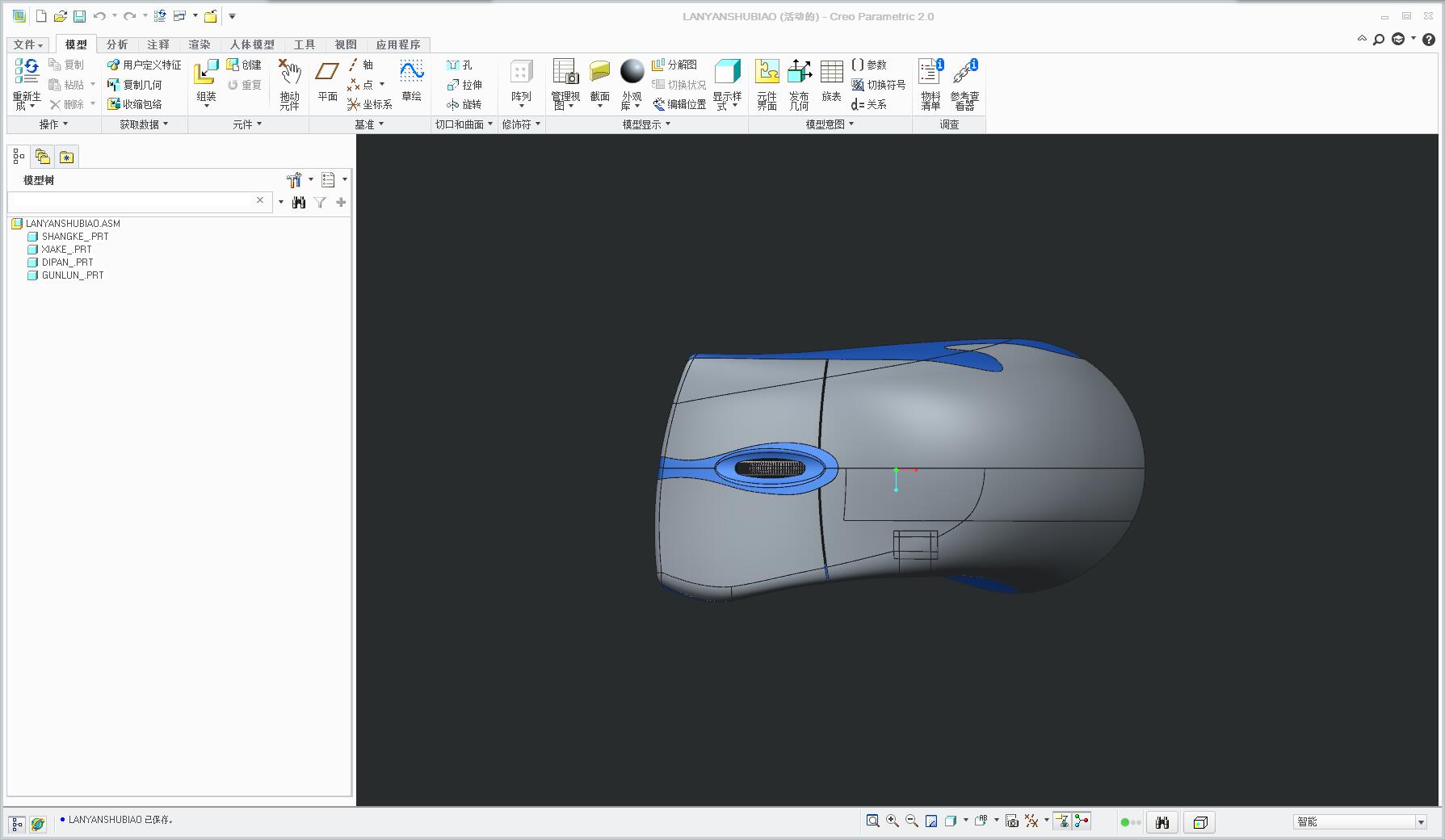This screenshot has width=1445, height=840.
Task: Open the 智能 selection filter combo box
Action: point(1360,821)
